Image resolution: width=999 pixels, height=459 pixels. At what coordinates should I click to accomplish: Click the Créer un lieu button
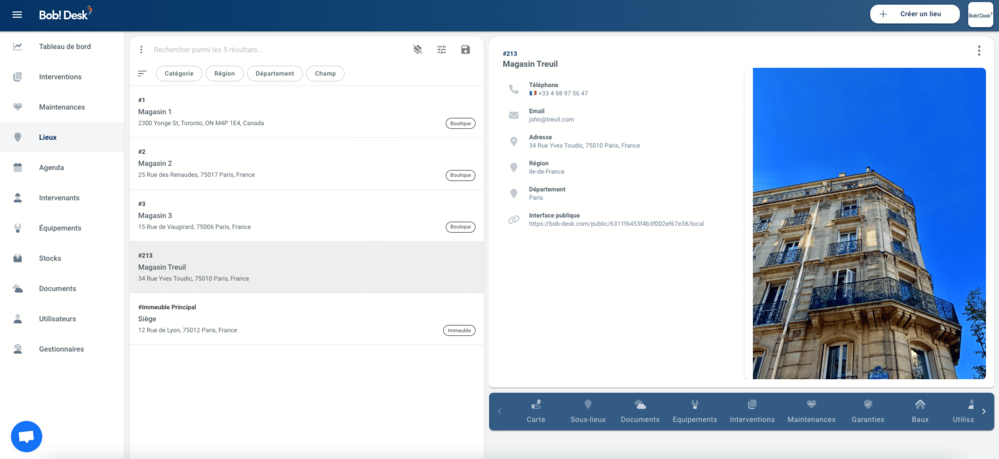(914, 14)
